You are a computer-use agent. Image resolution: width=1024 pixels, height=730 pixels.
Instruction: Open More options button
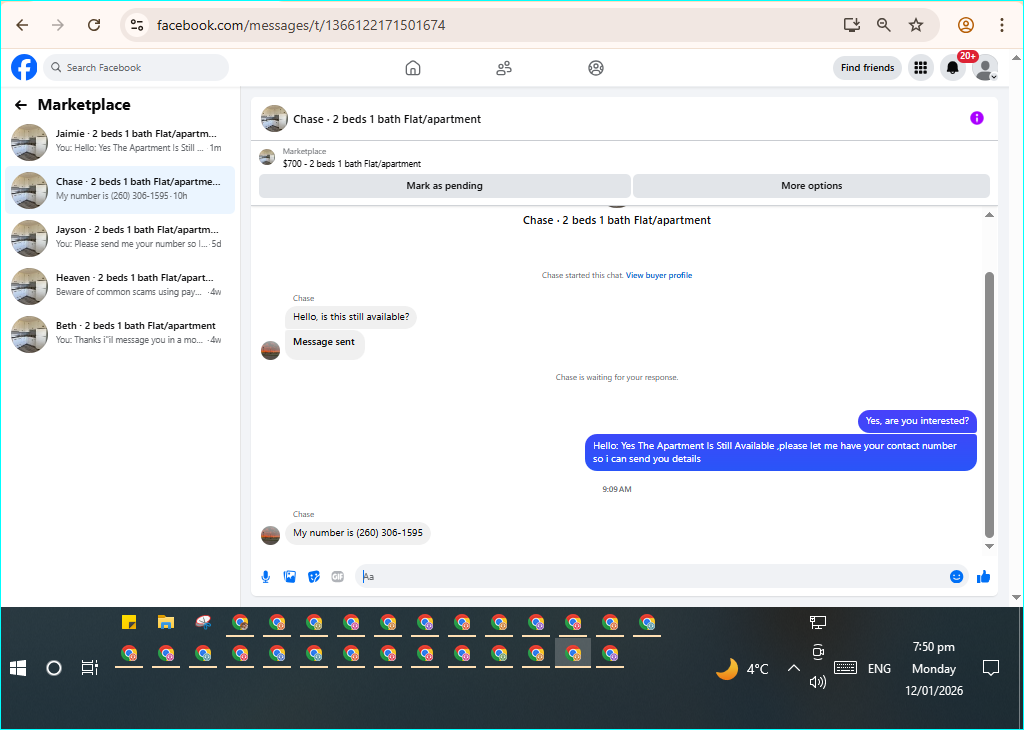[812, 185]
